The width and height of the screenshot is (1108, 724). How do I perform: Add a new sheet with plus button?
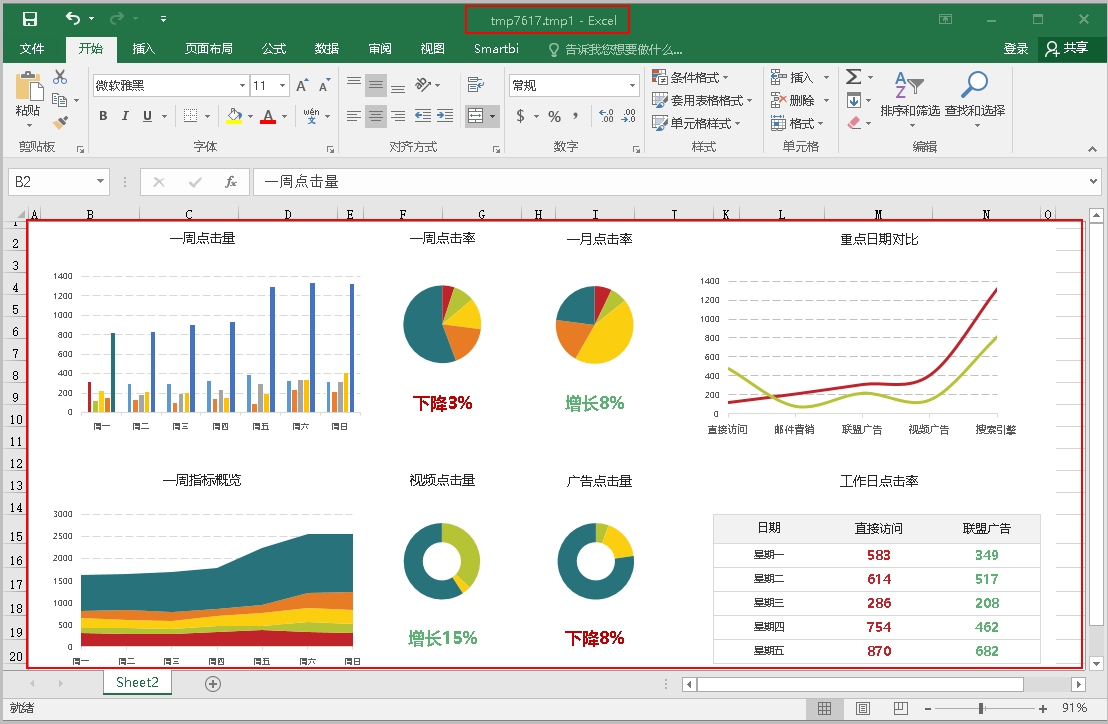(212, 684)
